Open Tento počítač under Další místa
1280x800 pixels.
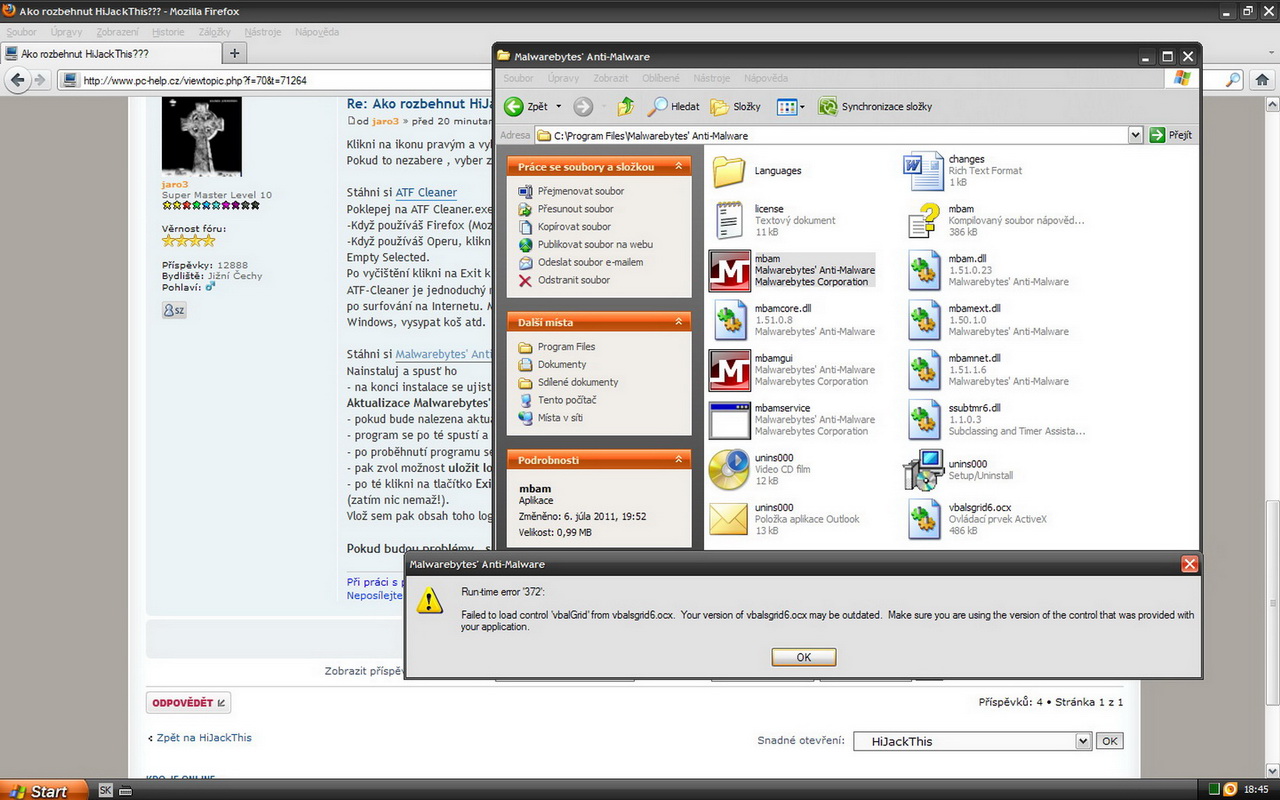tap(567, 400)
